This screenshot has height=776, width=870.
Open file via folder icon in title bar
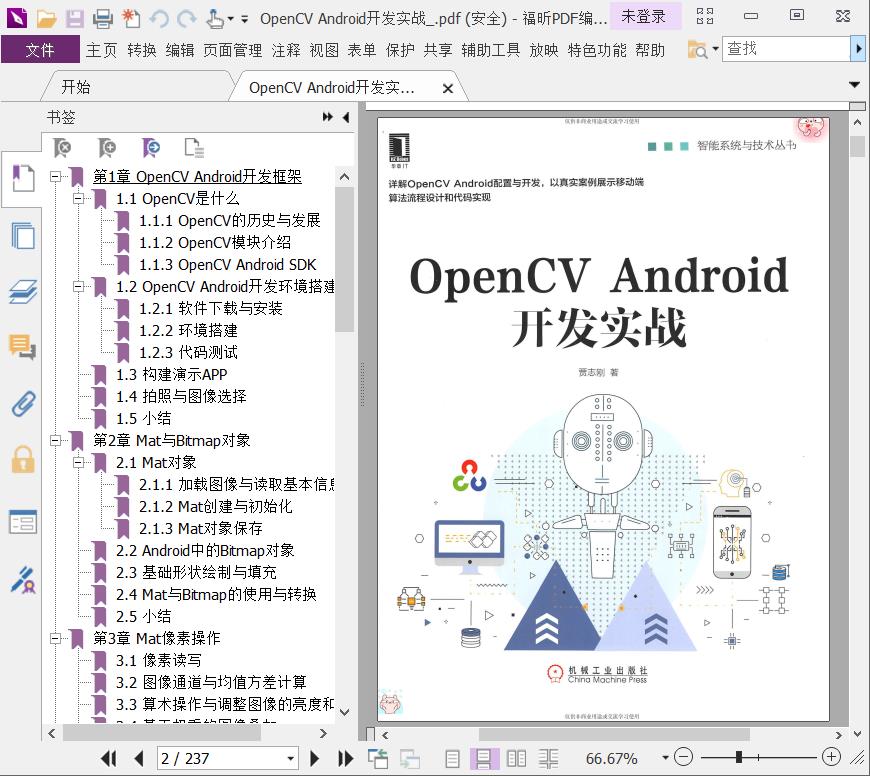[x=46, y=18]
